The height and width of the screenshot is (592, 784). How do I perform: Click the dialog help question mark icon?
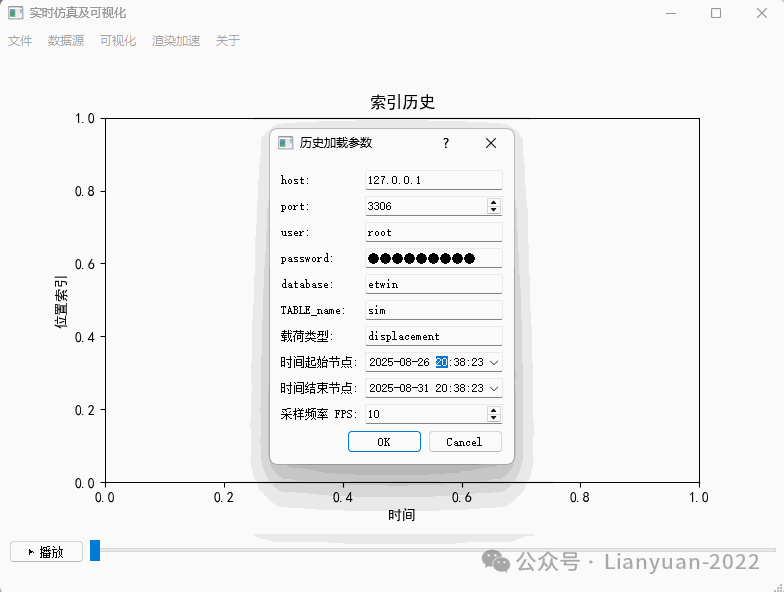(446, 143)
